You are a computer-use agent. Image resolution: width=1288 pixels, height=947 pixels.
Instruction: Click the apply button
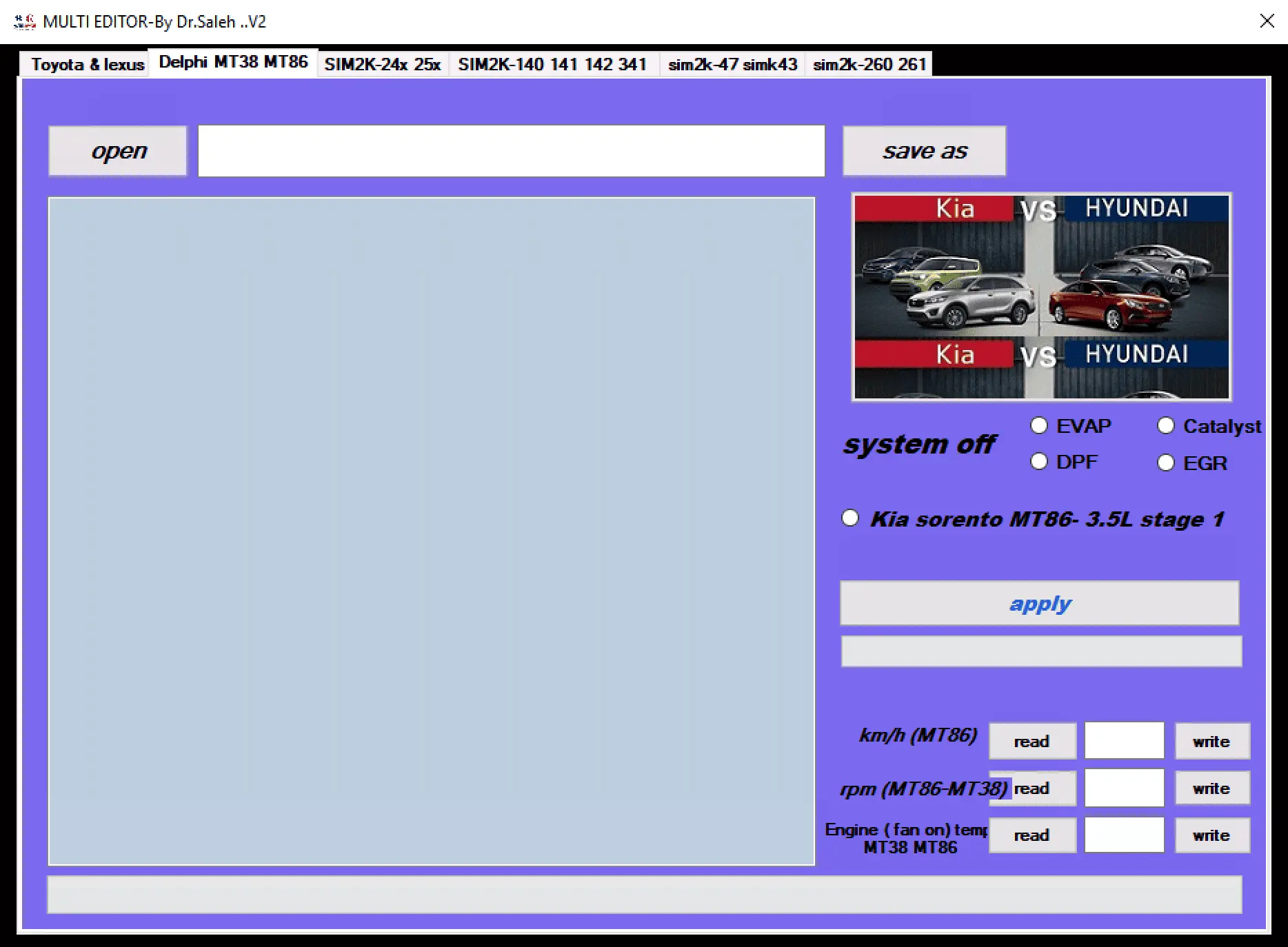(1040, 604)
